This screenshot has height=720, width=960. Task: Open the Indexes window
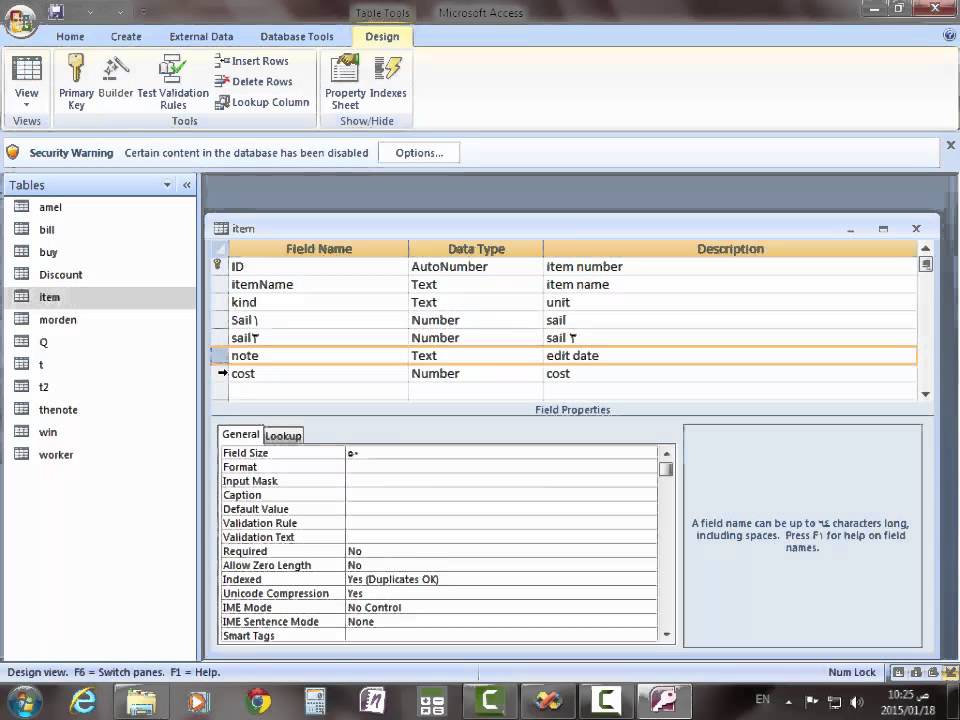click(x=388, y=76)
